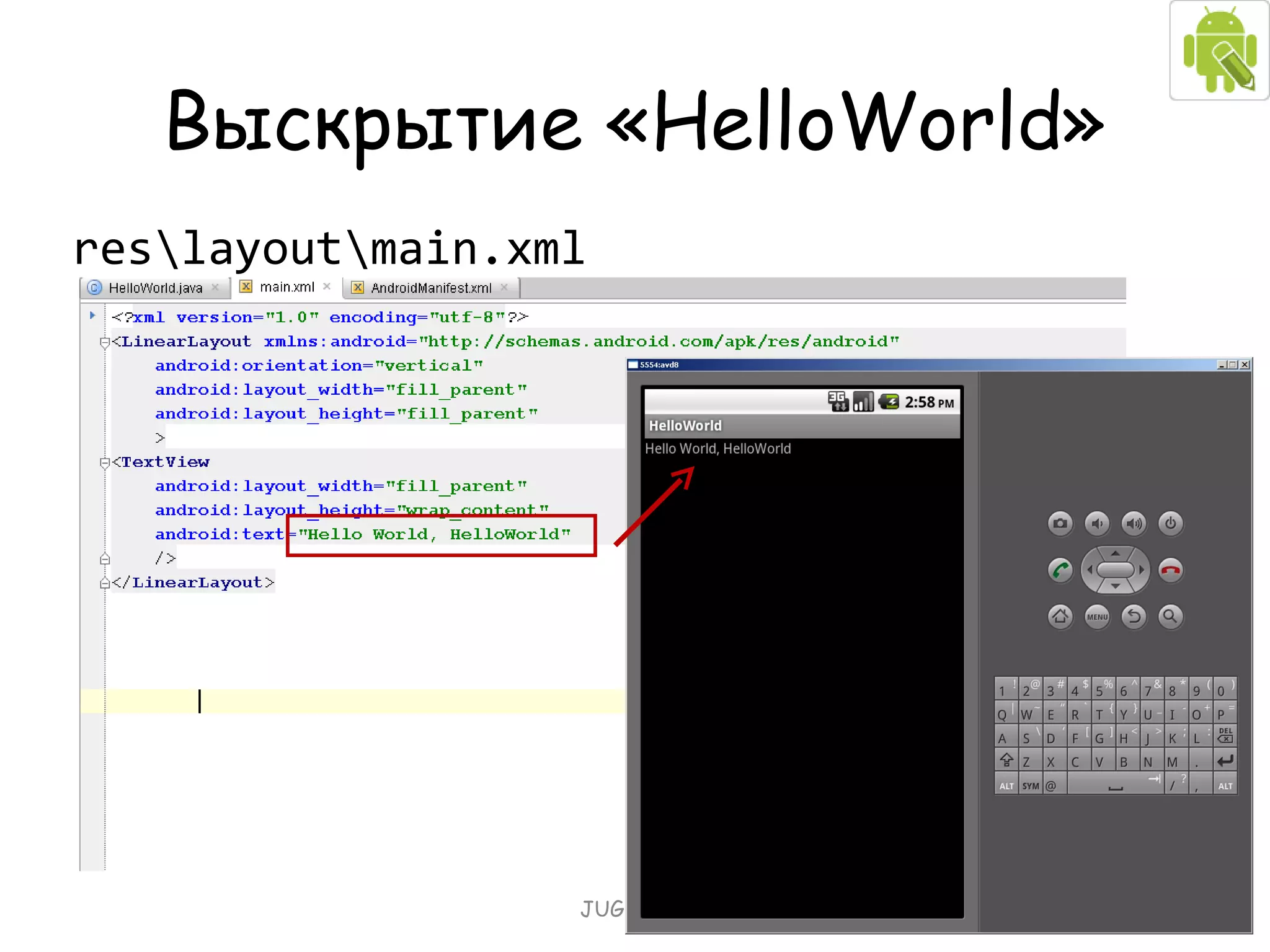
Task: Click the emulator volume up button
Action: [1134, 524]
